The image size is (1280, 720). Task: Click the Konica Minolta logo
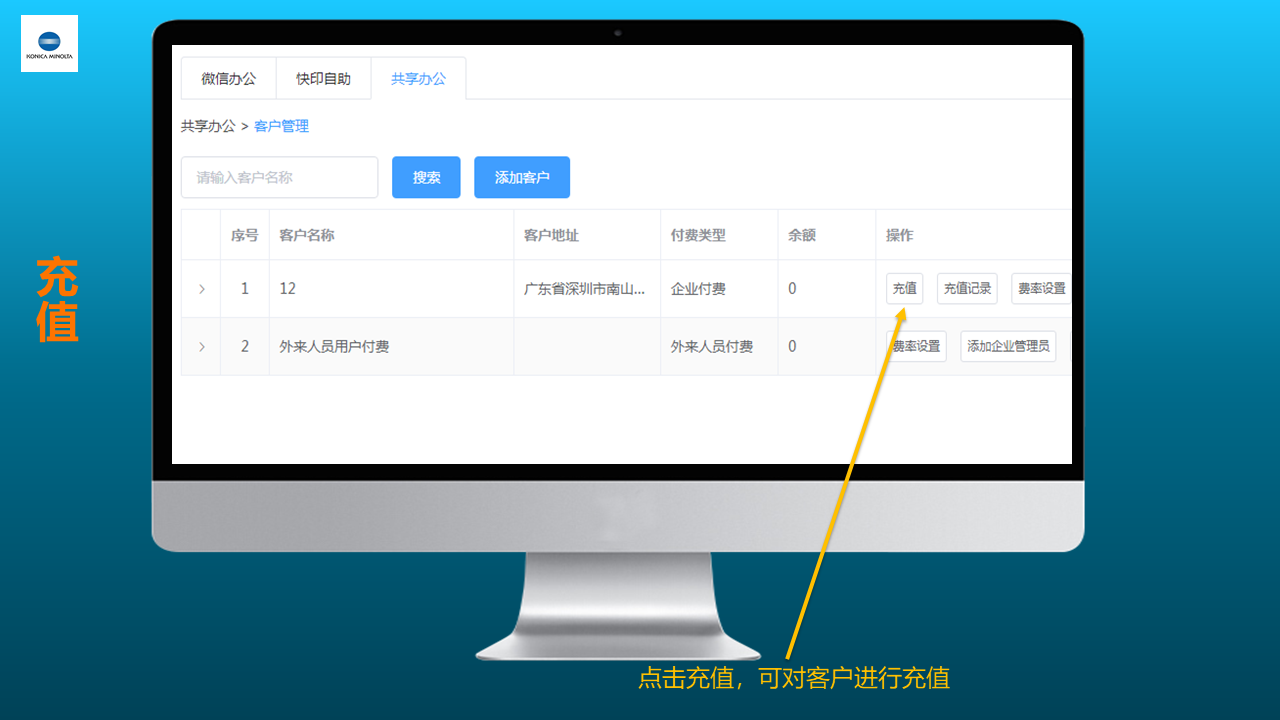49,43
